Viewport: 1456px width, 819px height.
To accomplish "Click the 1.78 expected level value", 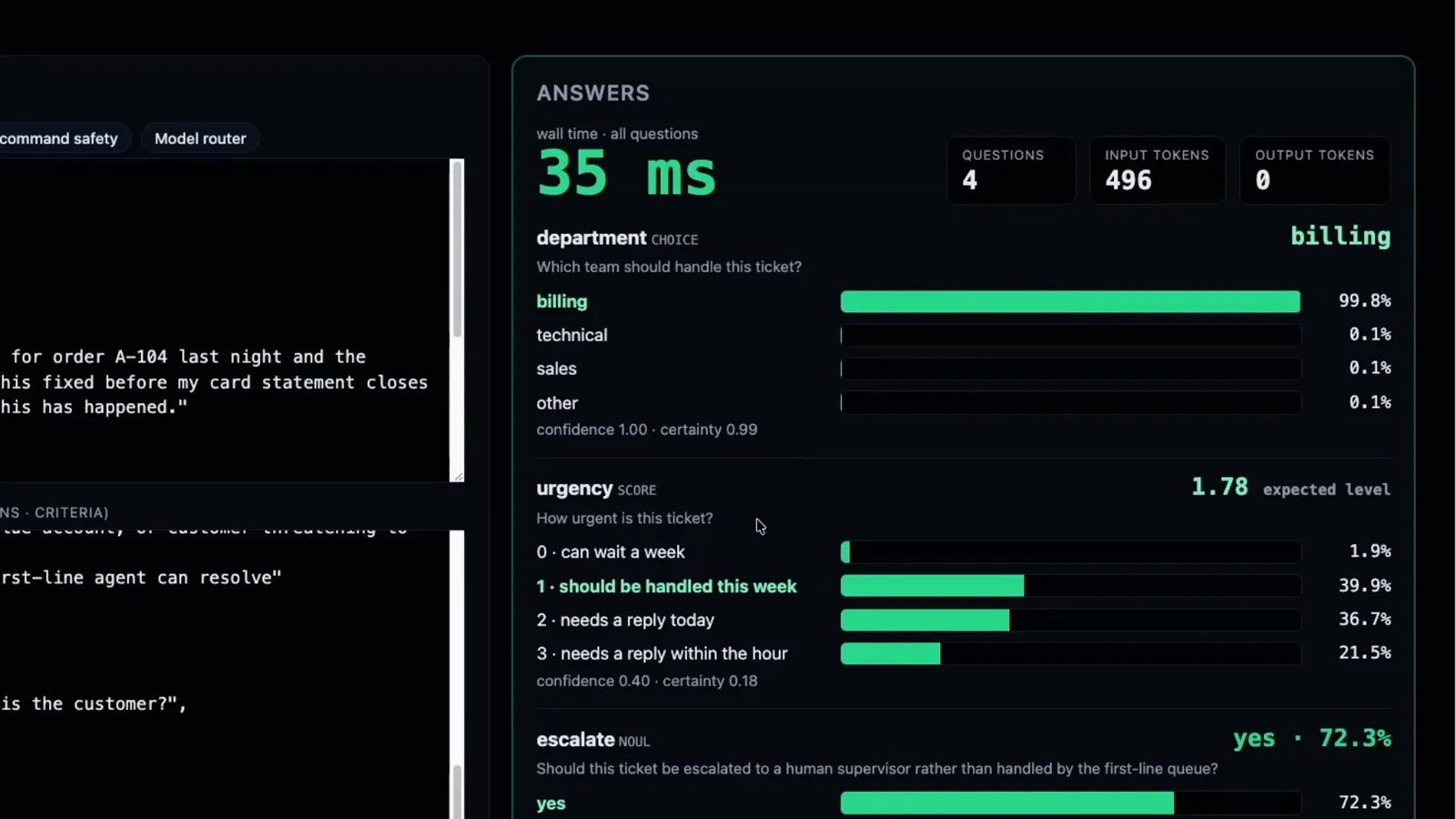I will (1219, 487).
